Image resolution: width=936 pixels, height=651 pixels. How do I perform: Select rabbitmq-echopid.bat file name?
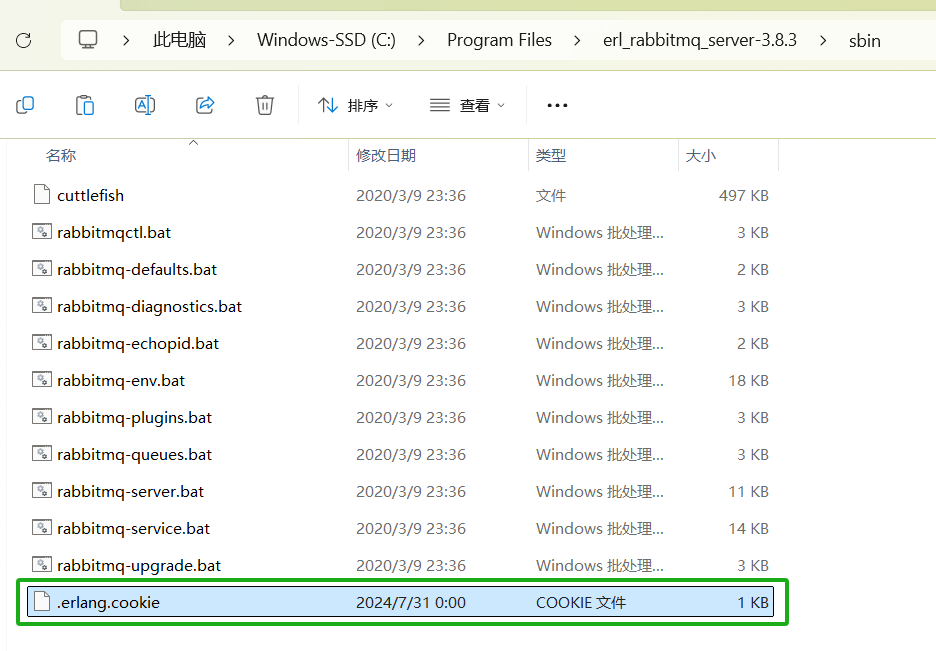[x=138, y=344]
